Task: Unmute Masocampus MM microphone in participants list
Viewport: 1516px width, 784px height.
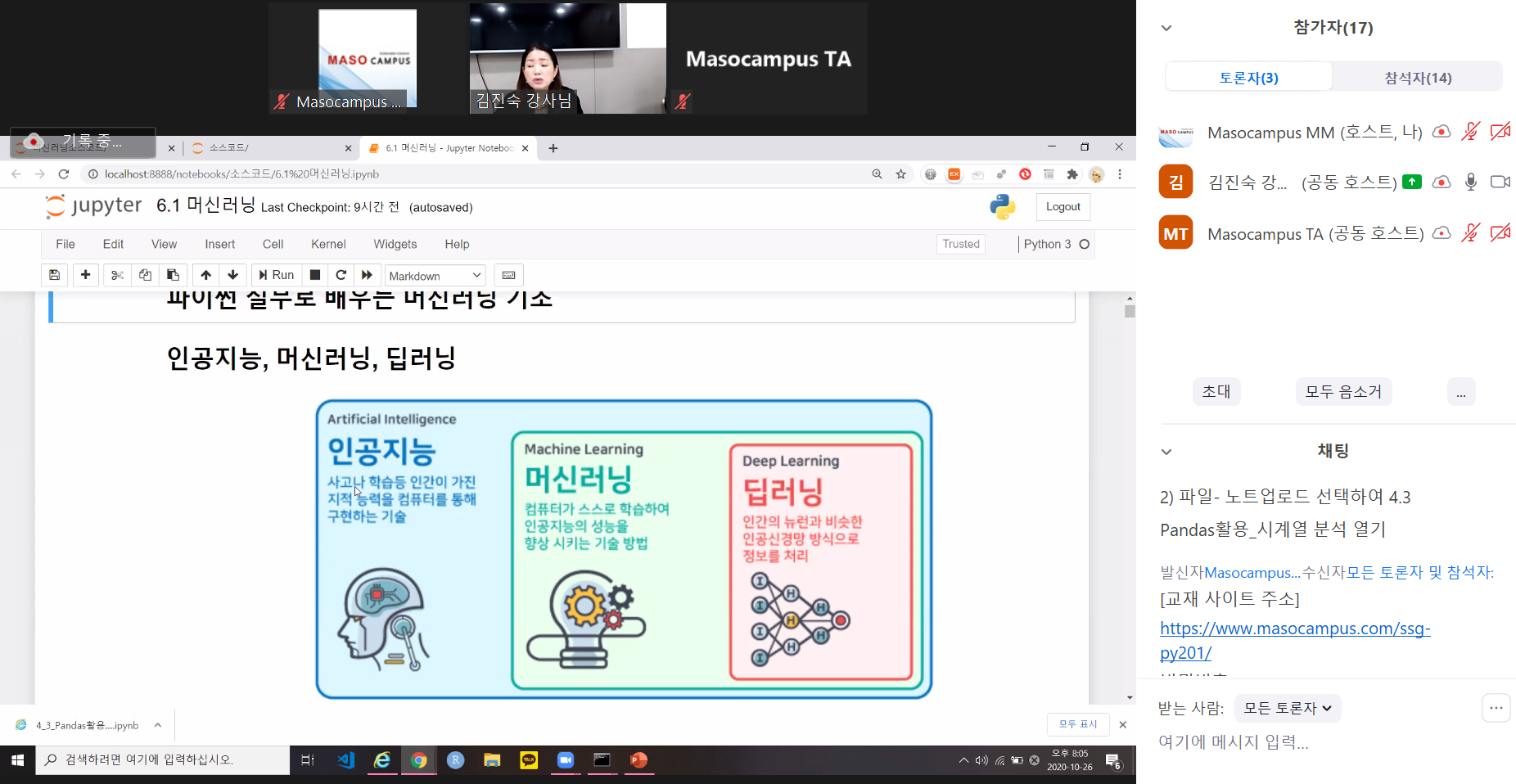Action: 1471,132
